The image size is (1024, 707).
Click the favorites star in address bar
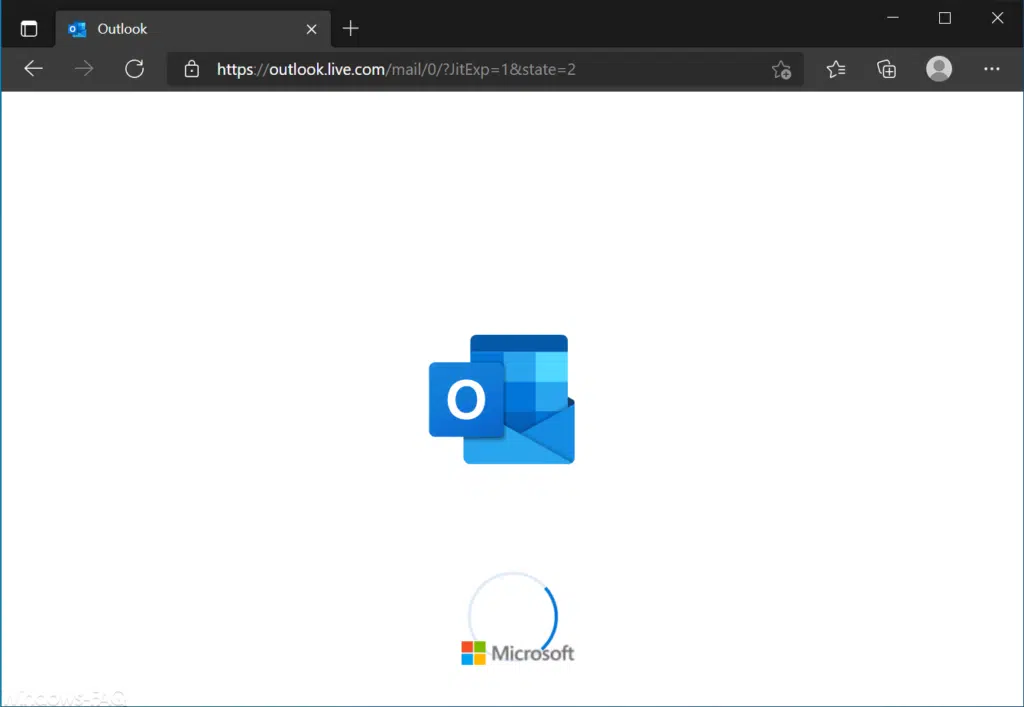pos(782,70)
